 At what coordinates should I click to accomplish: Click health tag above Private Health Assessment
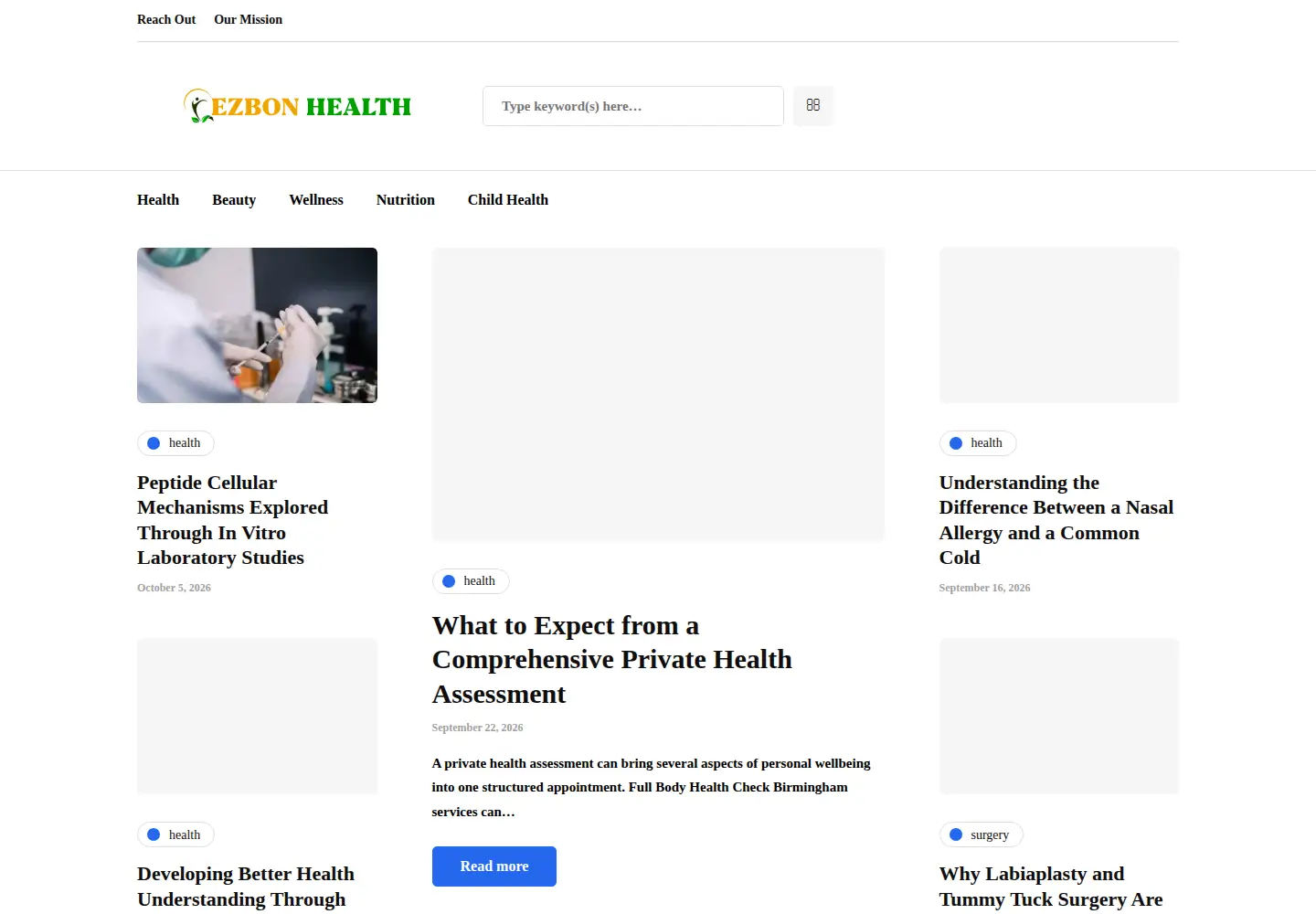click(471, 581)
